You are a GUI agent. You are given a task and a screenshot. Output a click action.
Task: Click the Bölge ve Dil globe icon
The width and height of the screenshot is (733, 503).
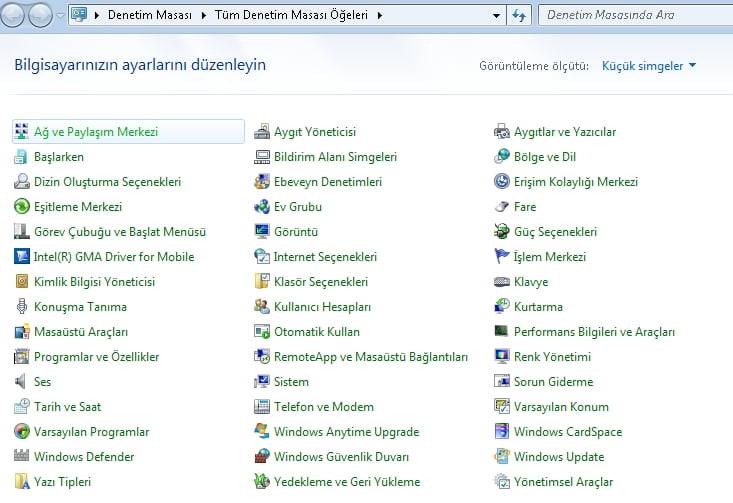coord(502,157)
